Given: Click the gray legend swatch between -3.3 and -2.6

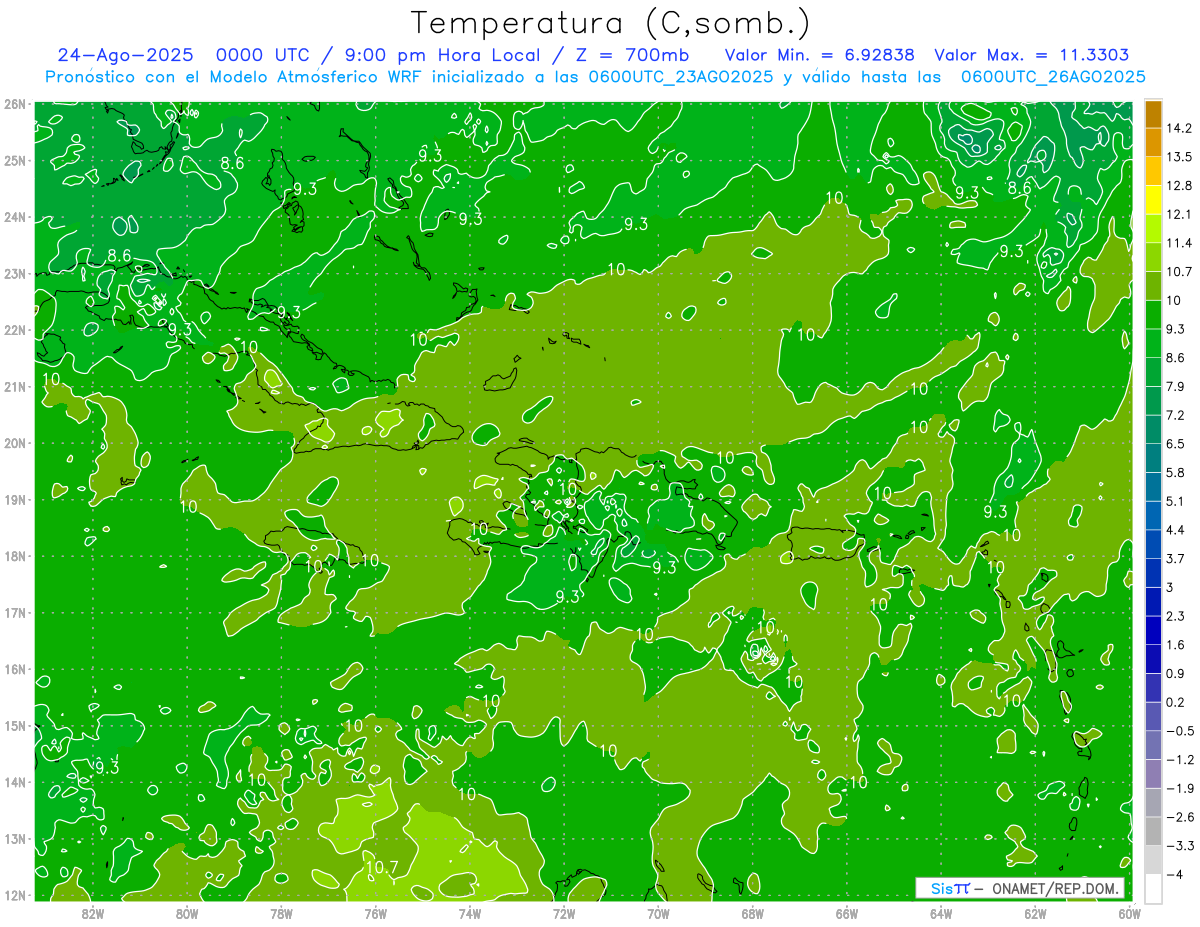Looking at the screenshot, I should 1153,830.
